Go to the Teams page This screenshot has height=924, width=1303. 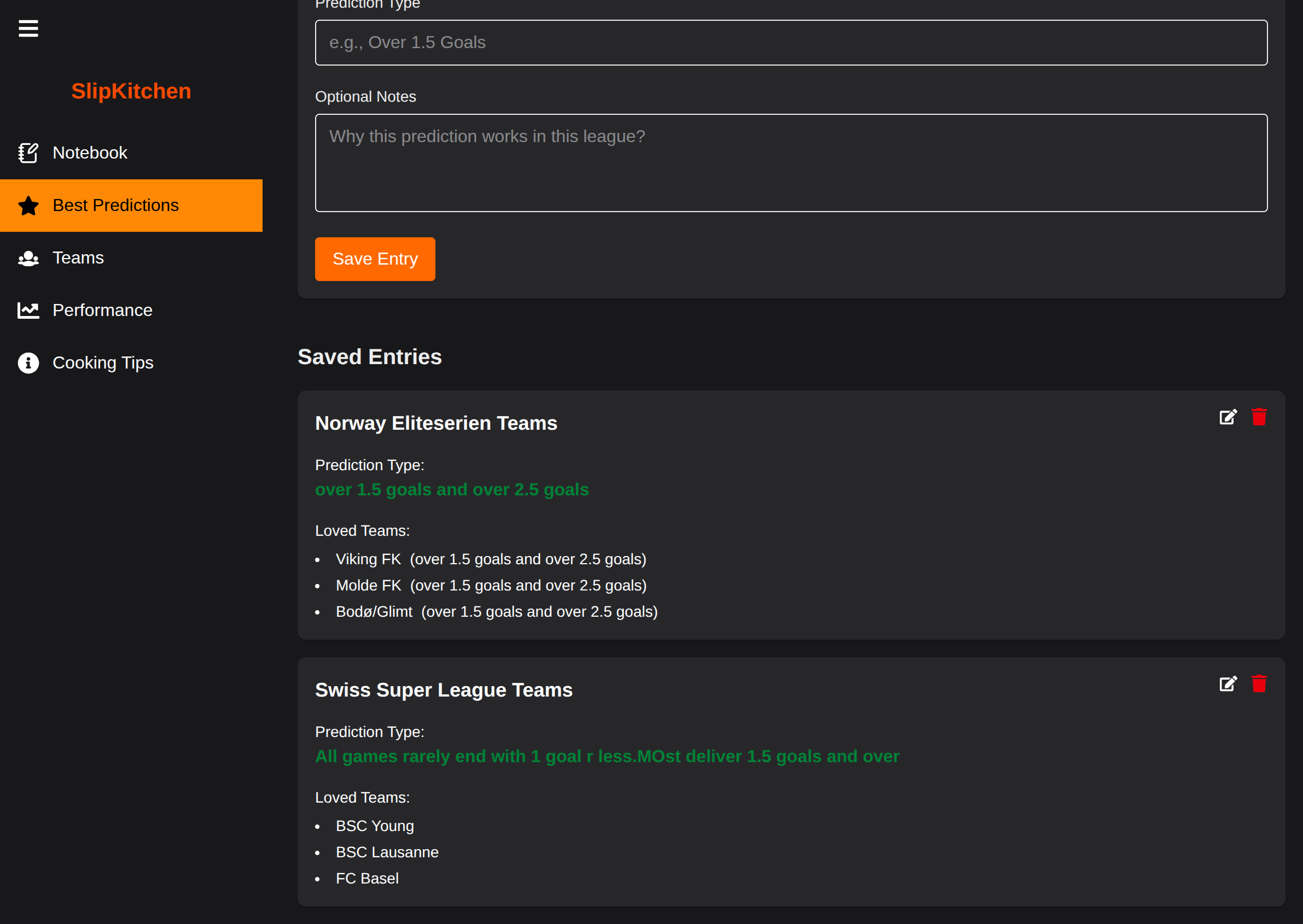78,258
